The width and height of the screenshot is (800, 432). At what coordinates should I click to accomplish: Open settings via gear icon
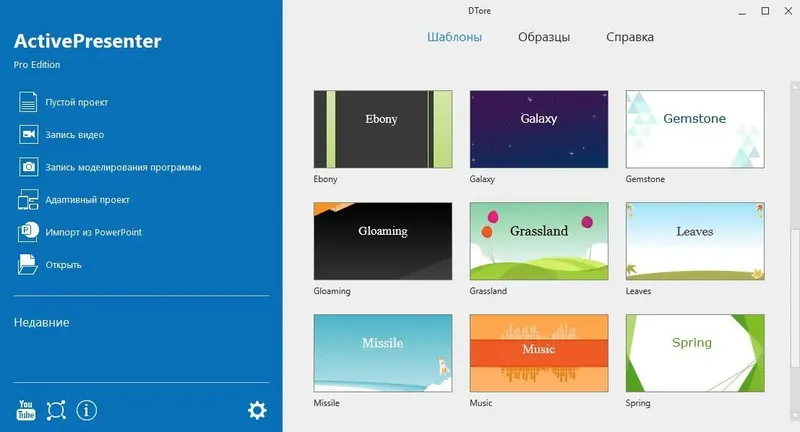[257, 410]
